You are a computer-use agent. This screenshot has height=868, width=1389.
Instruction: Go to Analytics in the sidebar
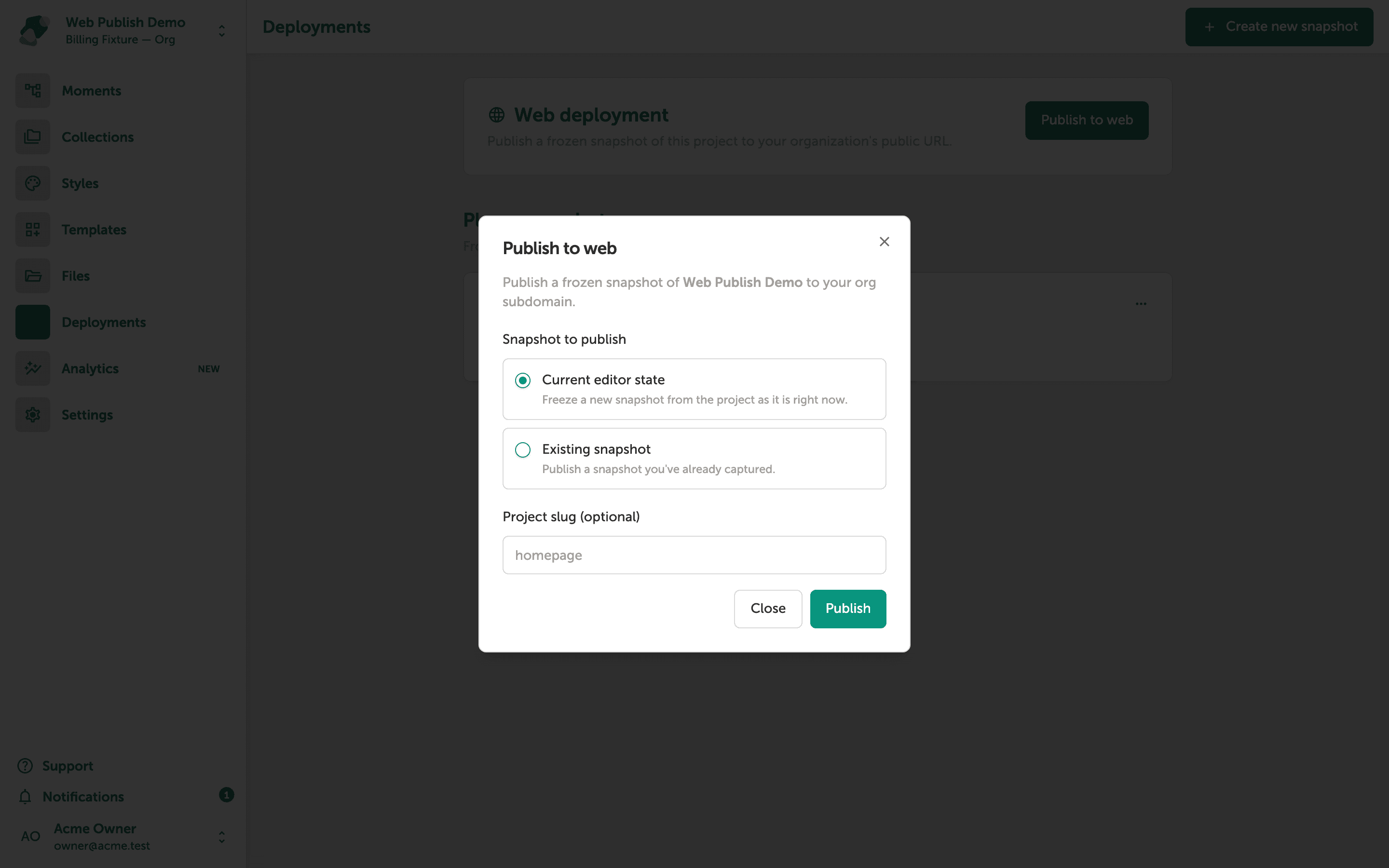click(90, 368)
